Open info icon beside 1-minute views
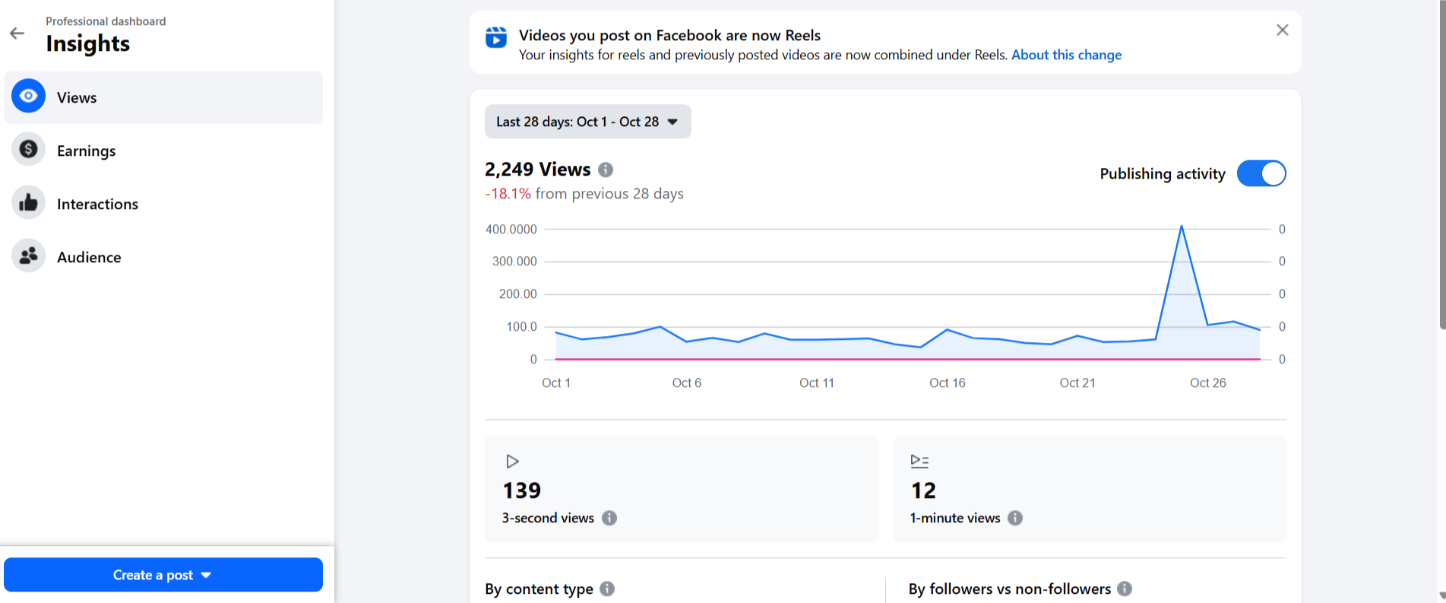Image resolution: width=1446 pixels, height=603 pixels. click(1015, 518)
